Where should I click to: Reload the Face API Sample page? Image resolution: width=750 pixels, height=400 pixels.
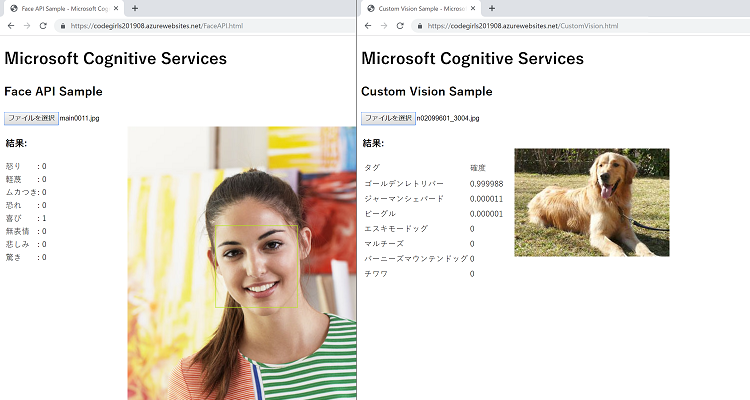point(43,26)
